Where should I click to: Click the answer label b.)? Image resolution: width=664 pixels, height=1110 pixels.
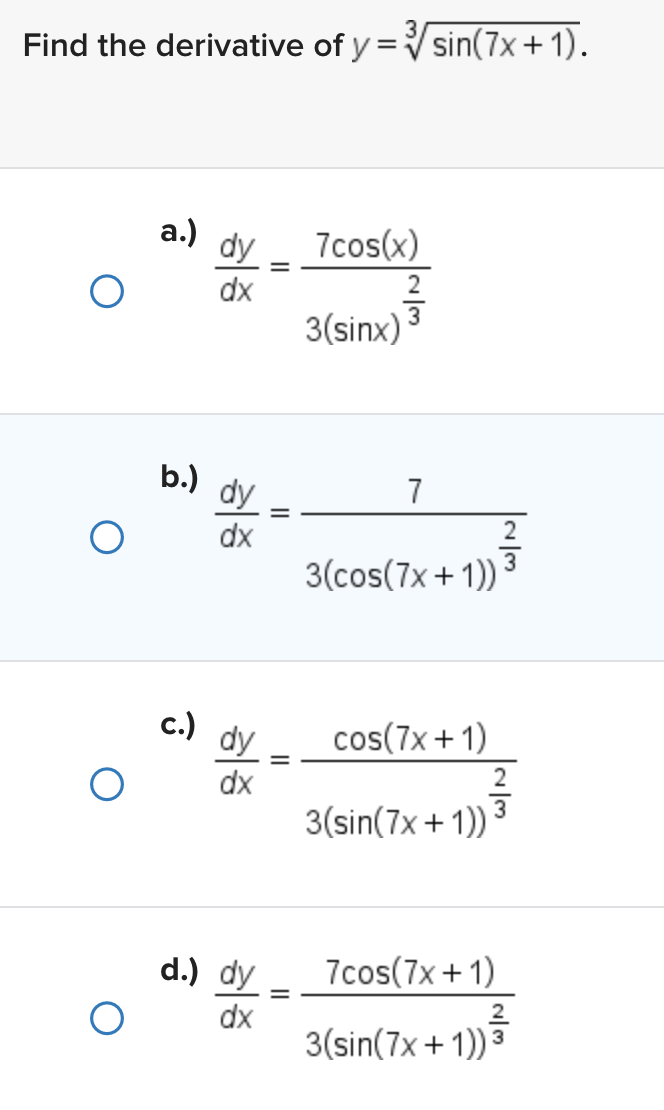(177, 478)
